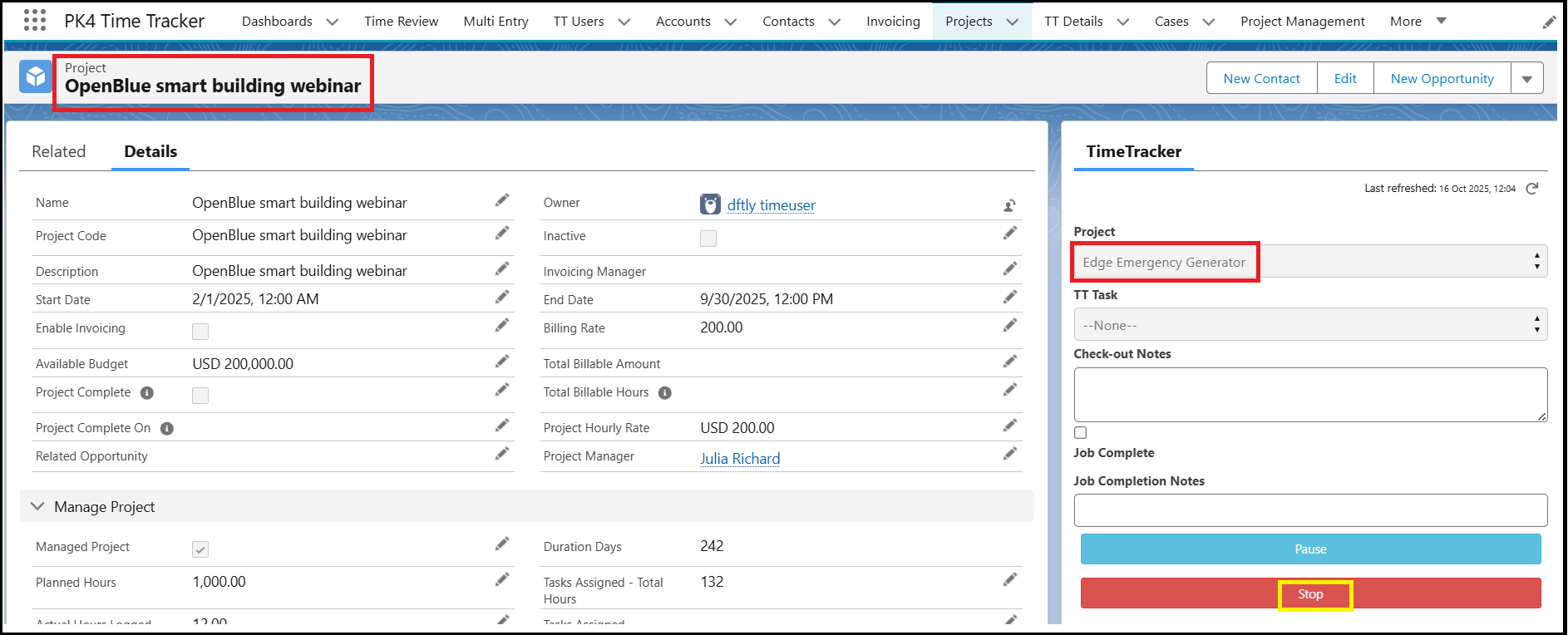The width and height of the screenshot is (1568, 635).
Task: Edit the Related Opportunity pencil icon
Action: (x=502, y=454)
